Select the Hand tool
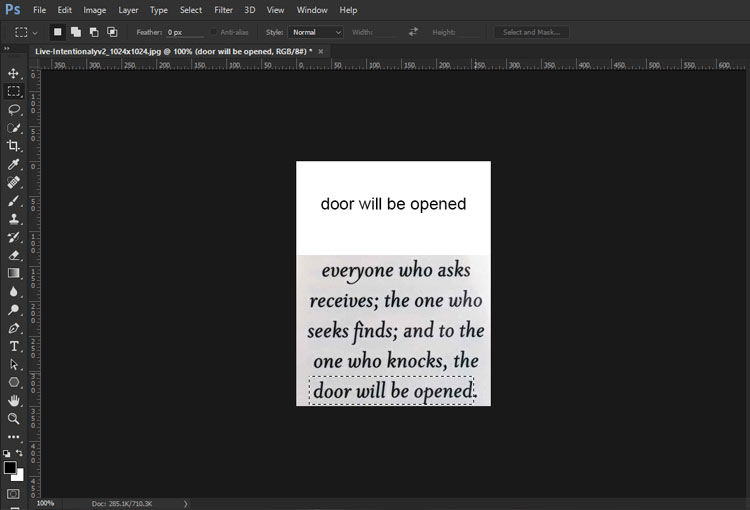 (x=13, y=400)
